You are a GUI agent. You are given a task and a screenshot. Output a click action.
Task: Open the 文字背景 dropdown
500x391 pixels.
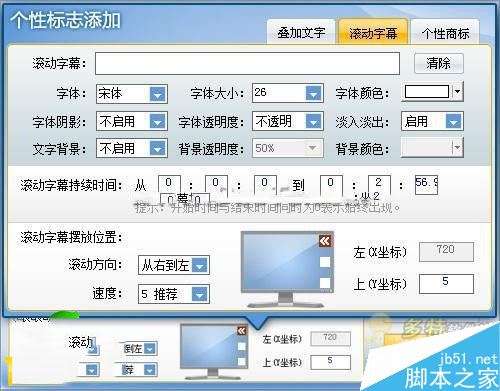click(x=132, y=148)
